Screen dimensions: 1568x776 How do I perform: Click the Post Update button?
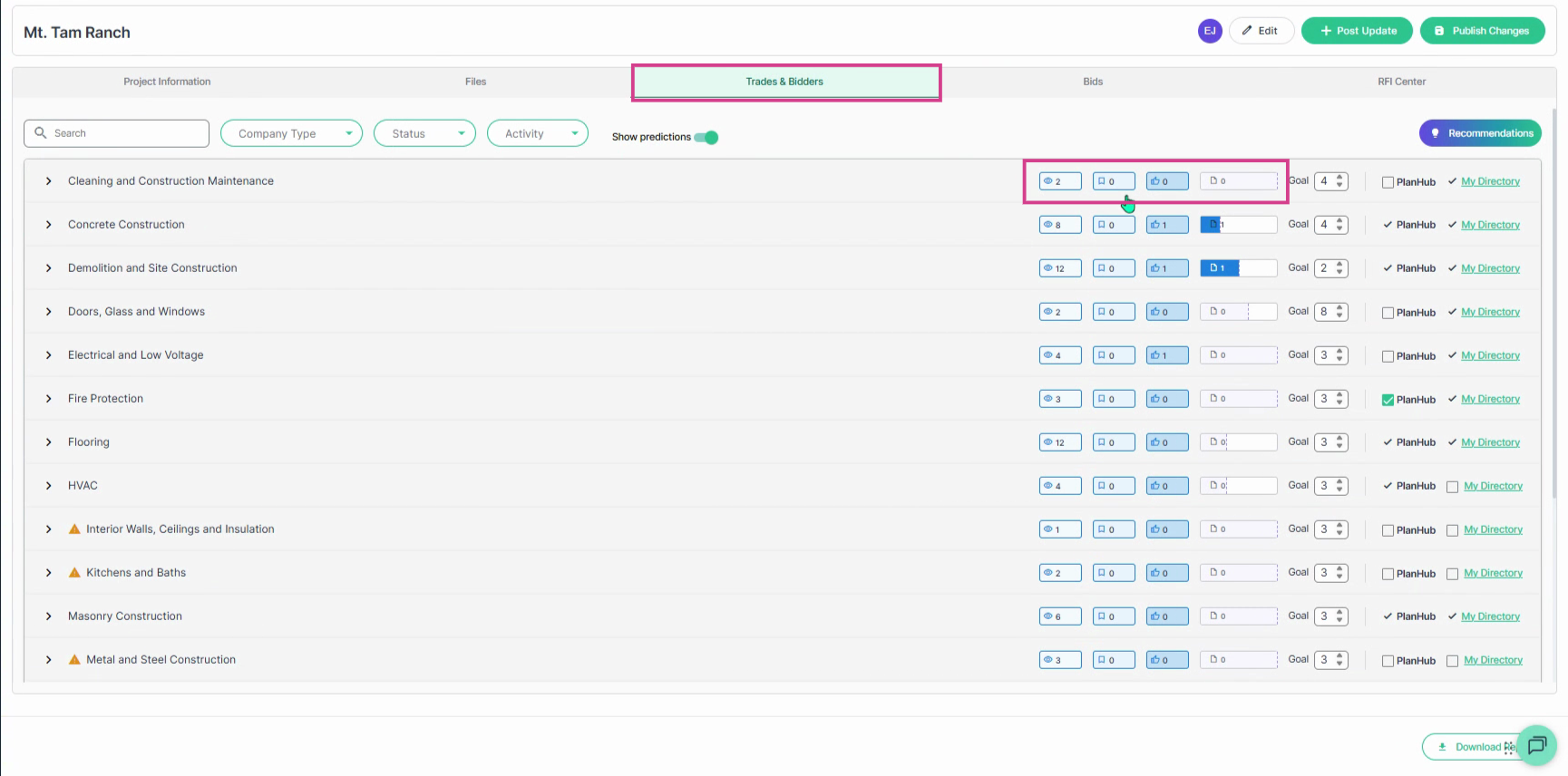(1357, 31)
